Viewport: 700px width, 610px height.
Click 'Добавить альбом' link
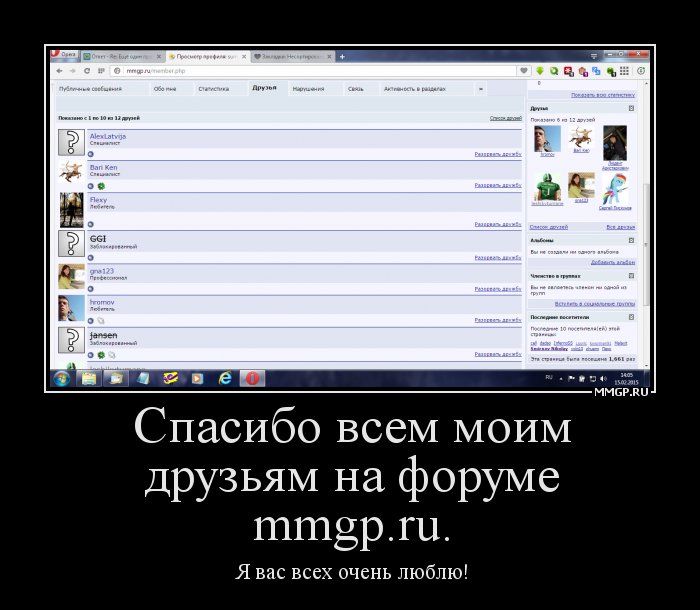click(x=612, y=263)
